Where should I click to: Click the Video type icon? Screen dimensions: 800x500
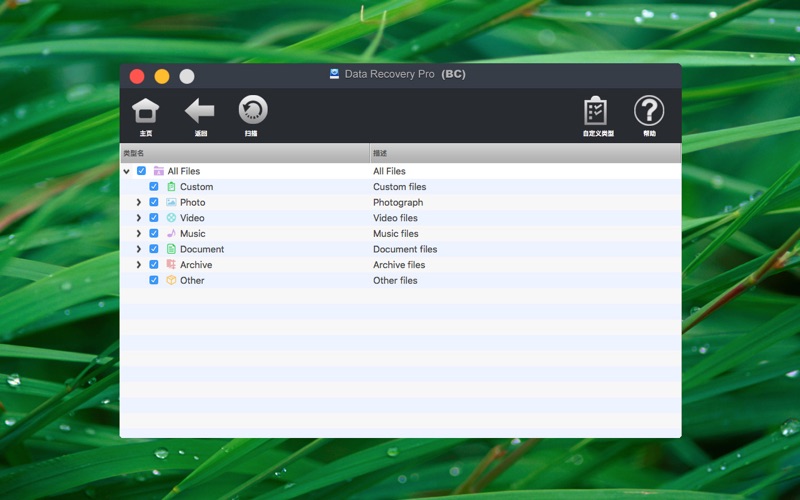click(171, 218)
